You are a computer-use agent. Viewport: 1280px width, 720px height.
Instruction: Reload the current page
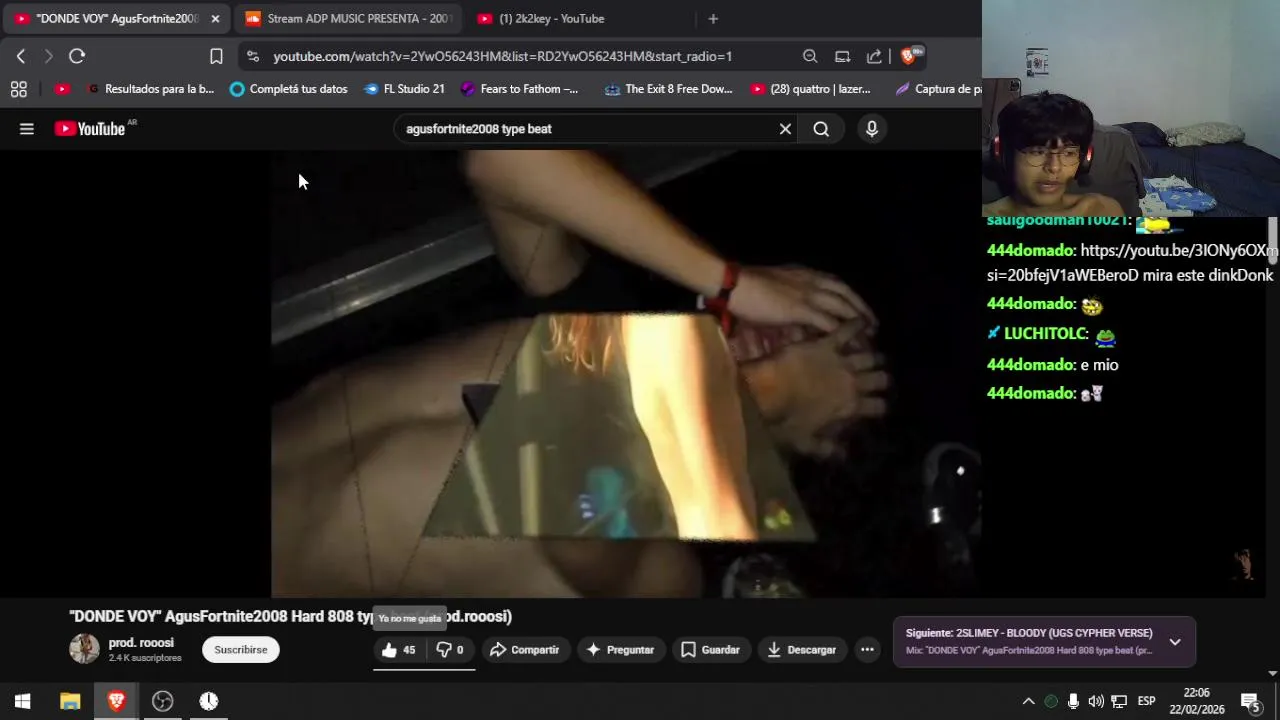tap(77, 56)
